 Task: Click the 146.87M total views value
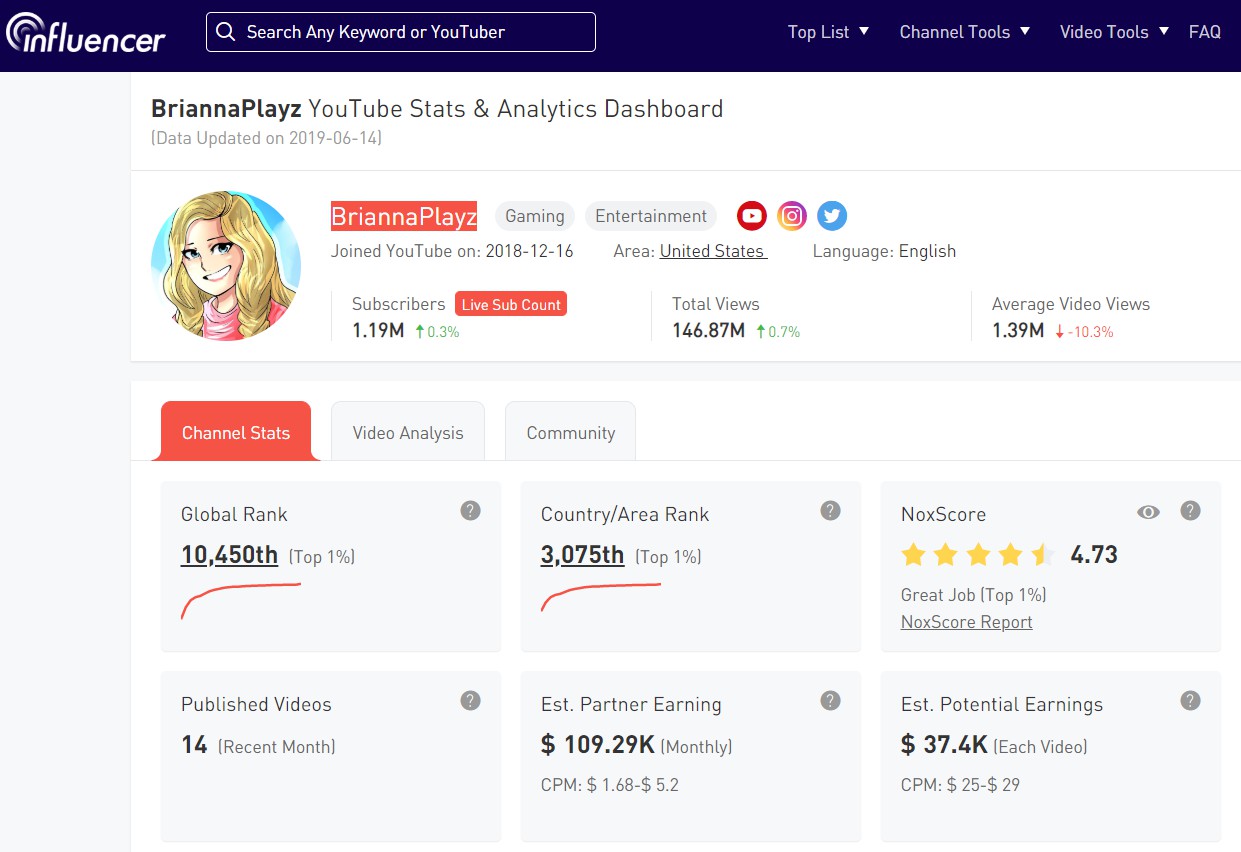708,331
